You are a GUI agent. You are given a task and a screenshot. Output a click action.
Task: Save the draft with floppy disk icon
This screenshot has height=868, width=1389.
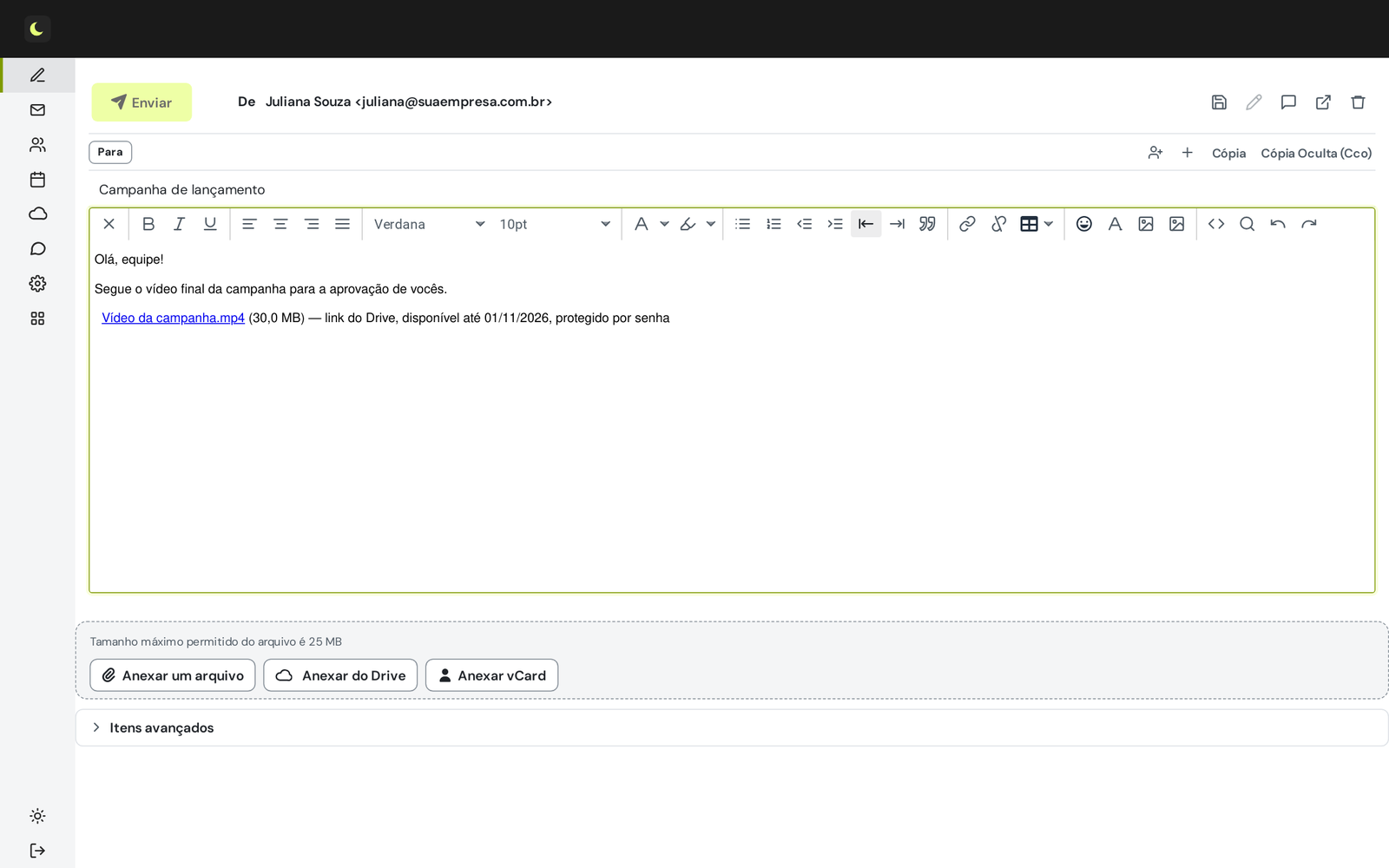tap(1219, 102)
